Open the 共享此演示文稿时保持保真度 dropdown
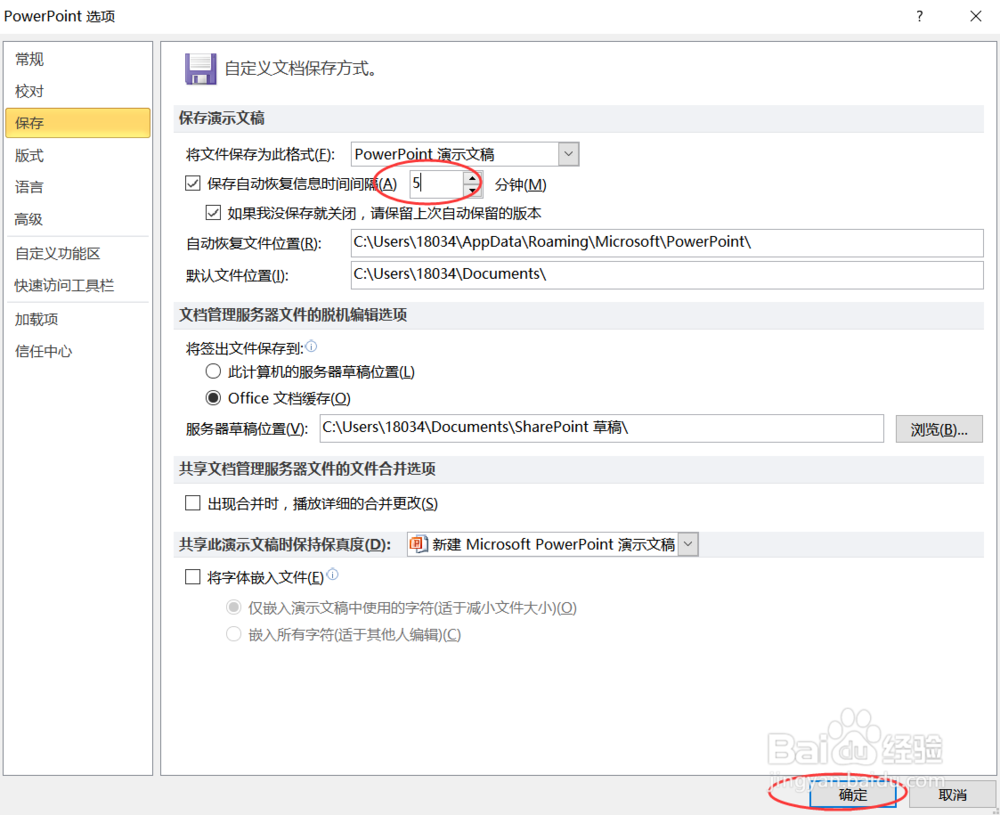Viewport: 1000px width, 815px height. click(x=688, y=544)
